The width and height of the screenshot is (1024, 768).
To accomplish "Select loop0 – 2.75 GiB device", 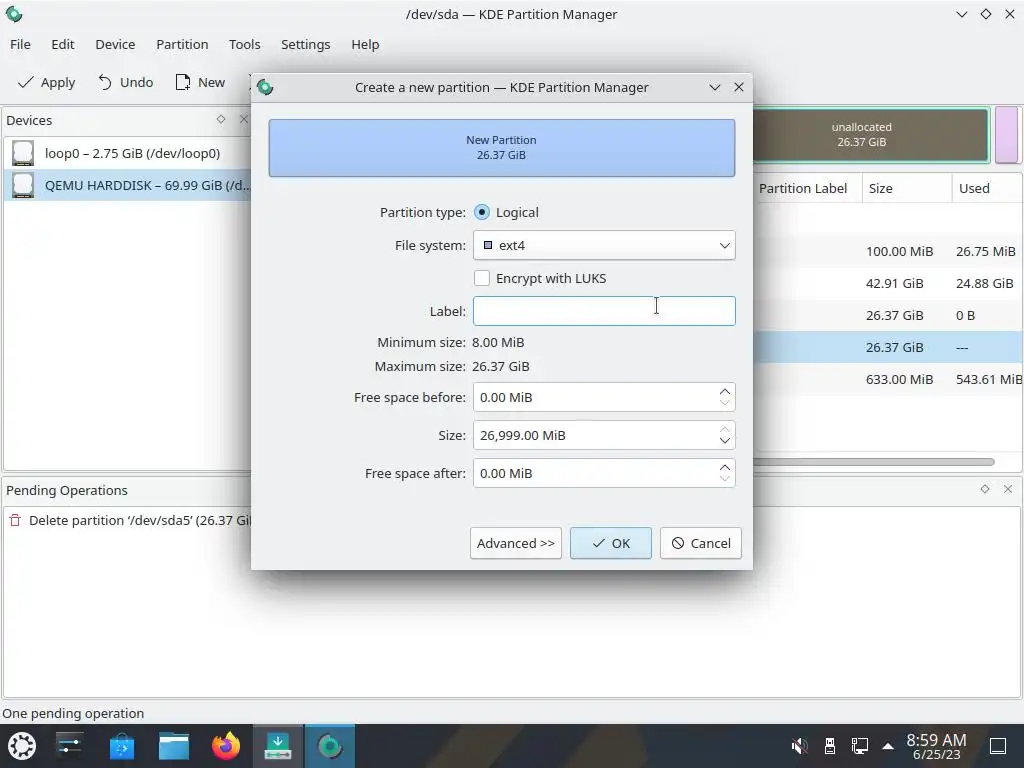I will click(127, 153).
